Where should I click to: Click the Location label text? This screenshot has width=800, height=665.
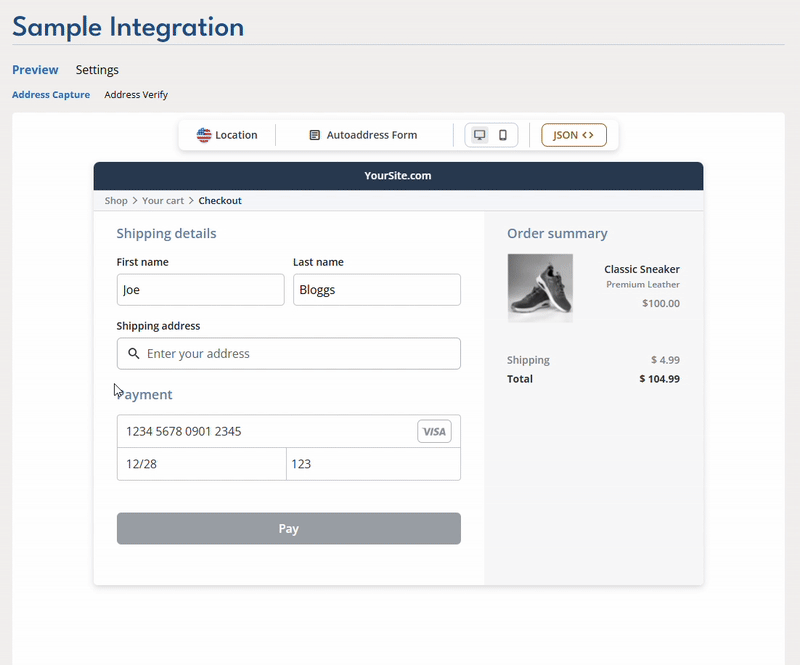click(x=236, y=135)
